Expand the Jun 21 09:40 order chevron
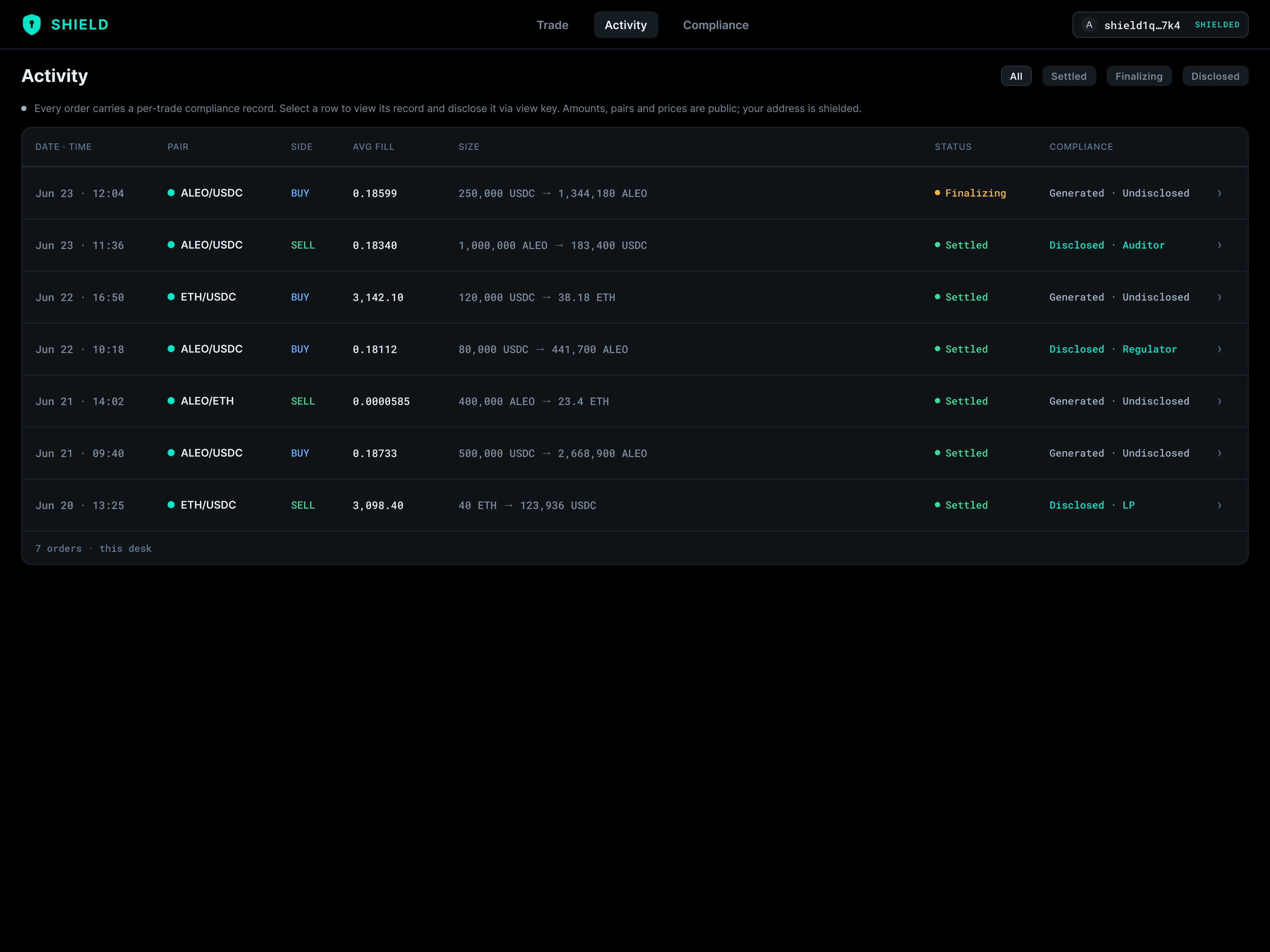 tap(1219, 453)
